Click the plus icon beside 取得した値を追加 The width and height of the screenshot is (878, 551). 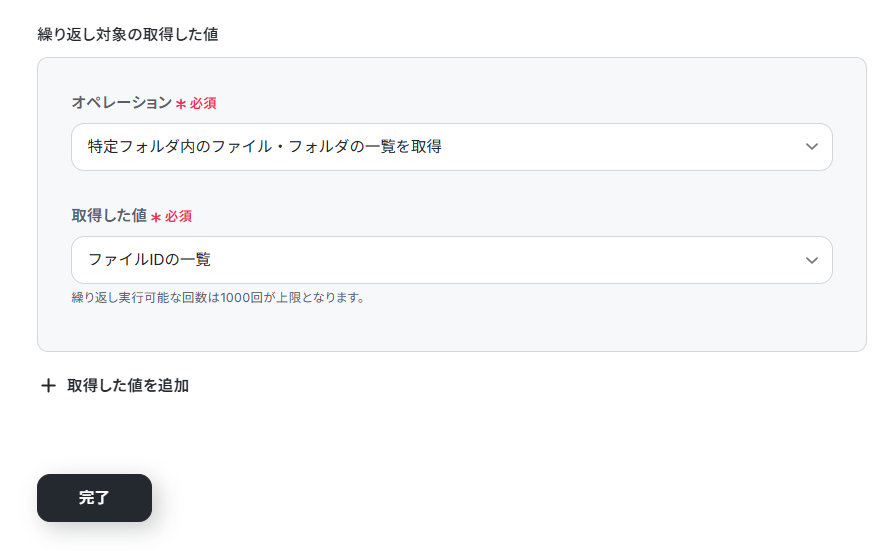48,385
